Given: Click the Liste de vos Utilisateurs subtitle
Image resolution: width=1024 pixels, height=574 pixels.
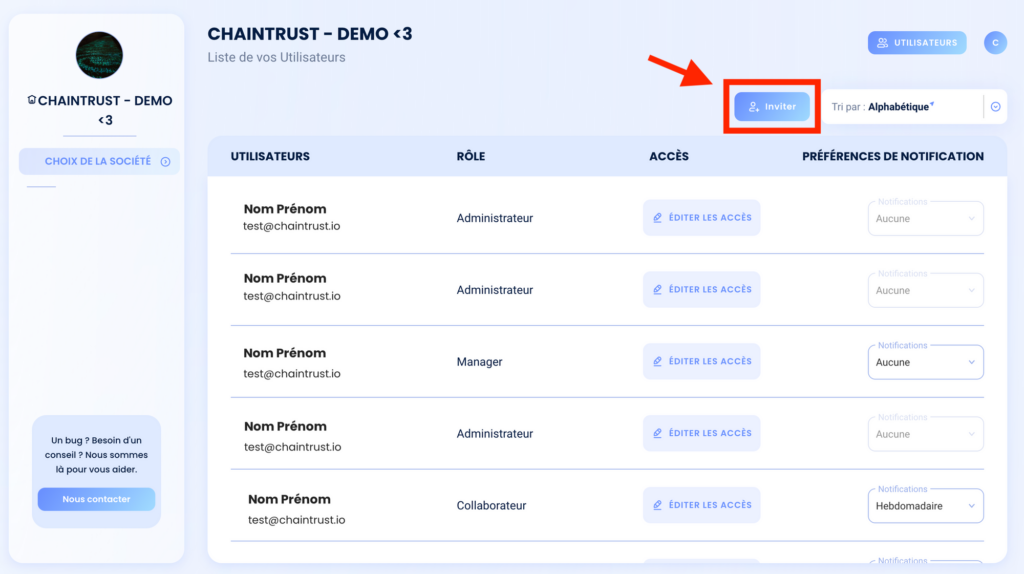Looking at the screenshot, I should point(276,57).
